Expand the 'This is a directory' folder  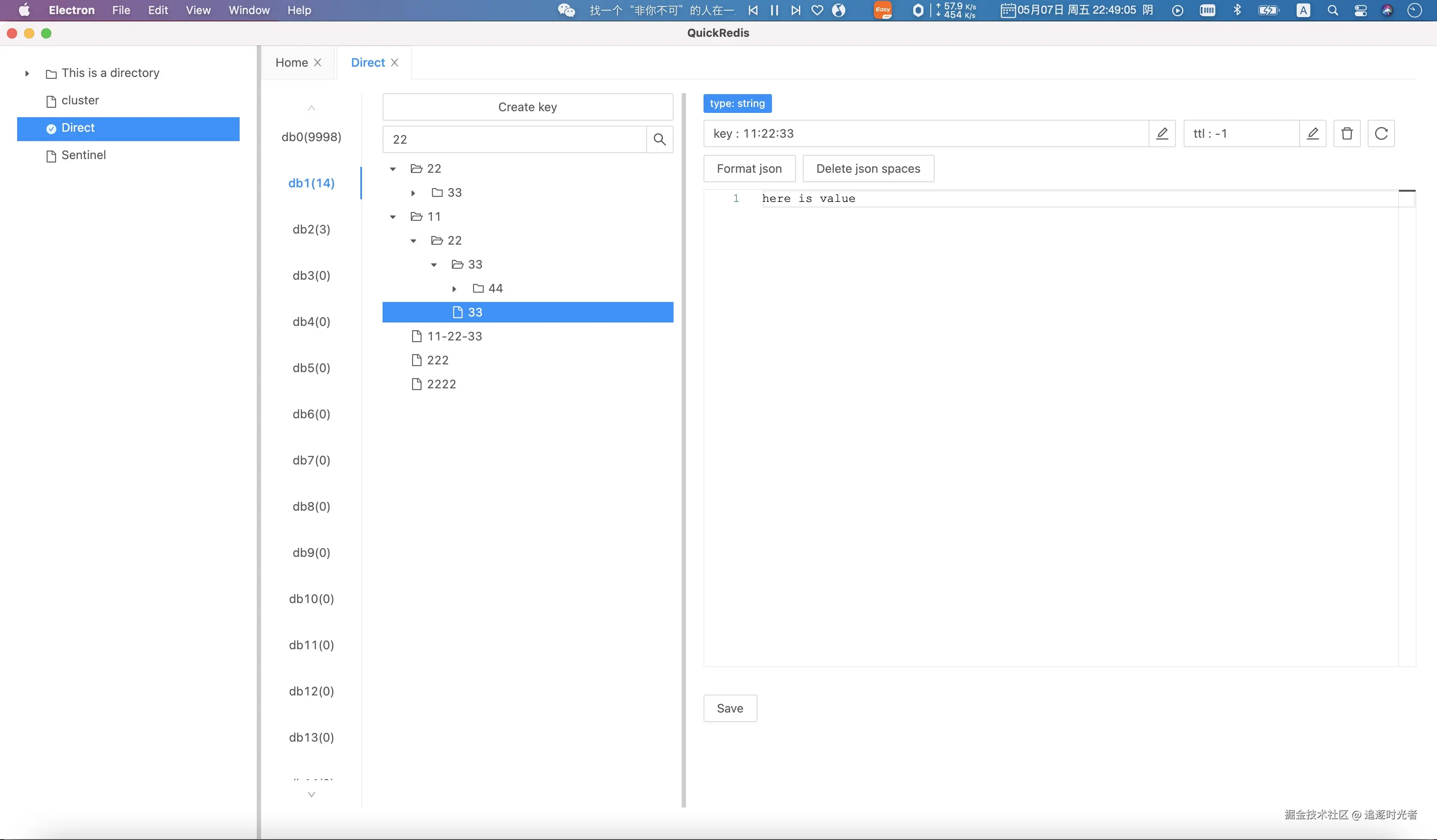pyautogui.click(x=27, y=74)
